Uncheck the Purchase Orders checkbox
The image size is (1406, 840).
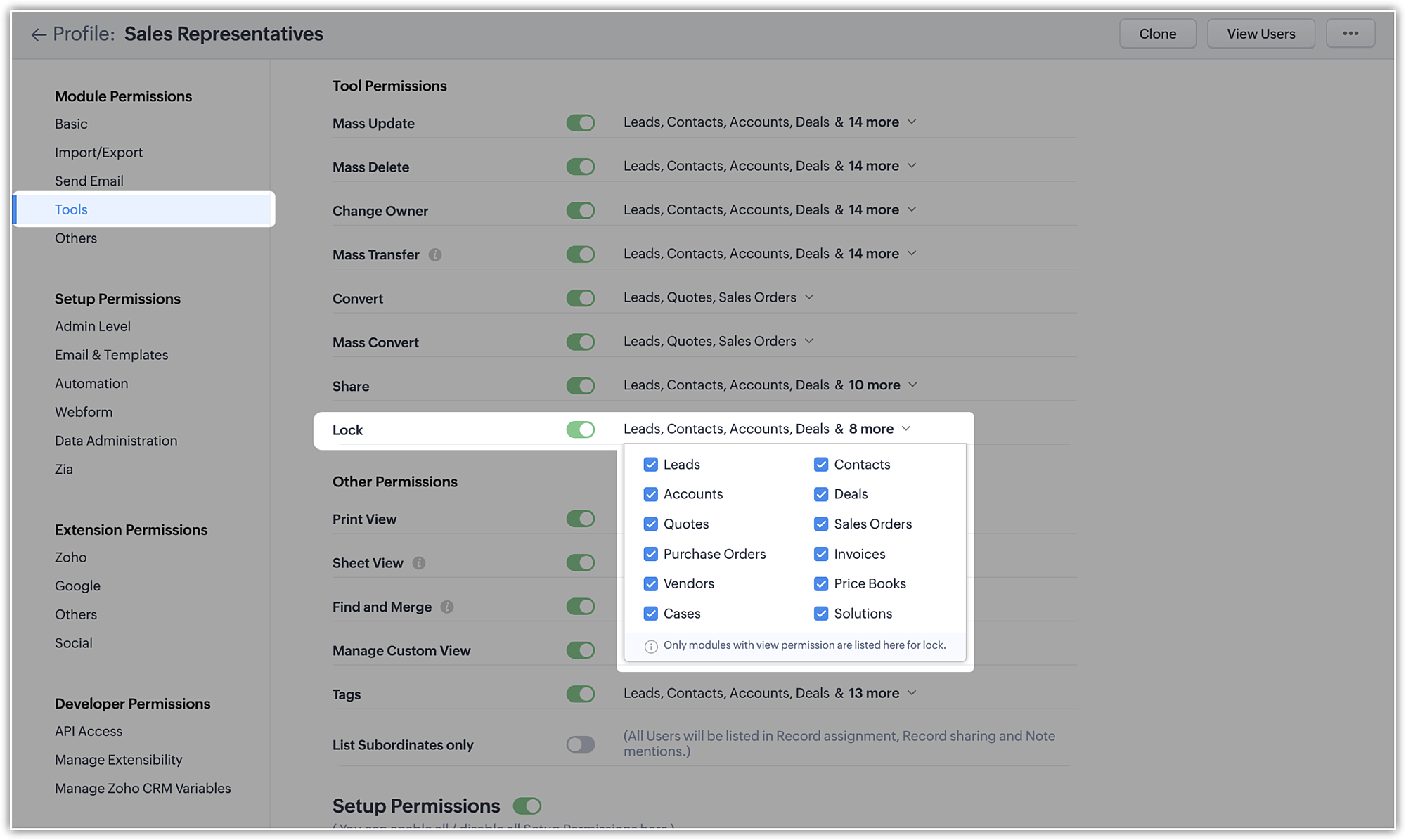pos(650,554)
